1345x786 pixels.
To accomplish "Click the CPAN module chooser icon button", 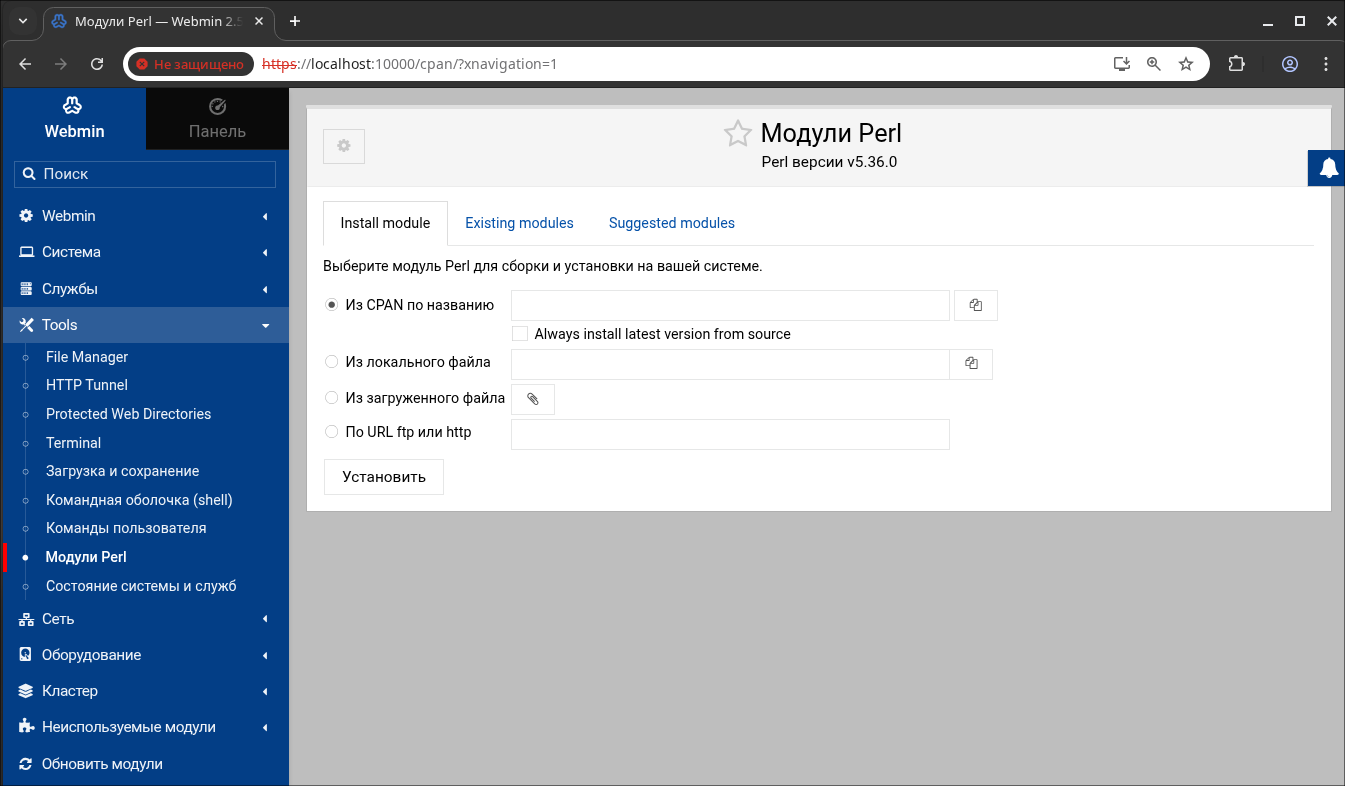I will click(976, 306).
